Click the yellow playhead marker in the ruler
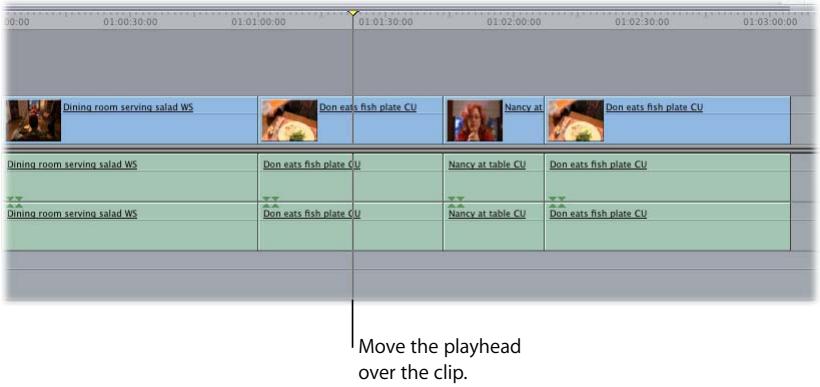Screen dimensions: 820x387 [x=353, y=12]
